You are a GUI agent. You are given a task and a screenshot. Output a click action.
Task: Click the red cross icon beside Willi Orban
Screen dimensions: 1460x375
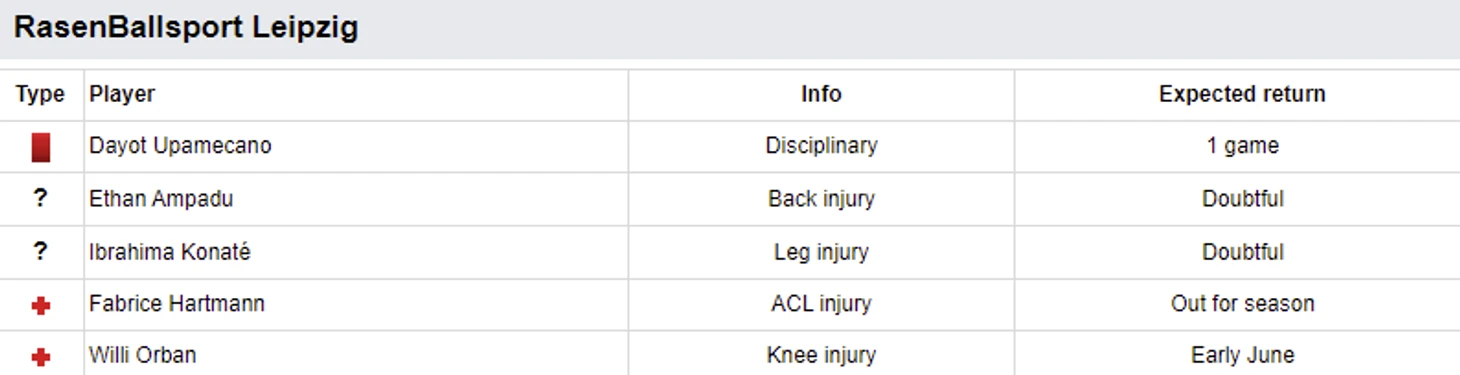pos(40,357)
